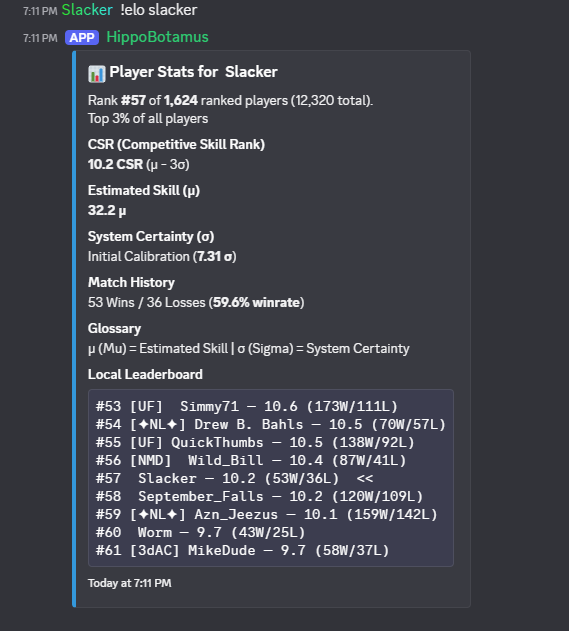The width and height of the screenshot is (569, 631).
Task: Select leaderboard row #61 MikeDude
Action: [242, 551]
